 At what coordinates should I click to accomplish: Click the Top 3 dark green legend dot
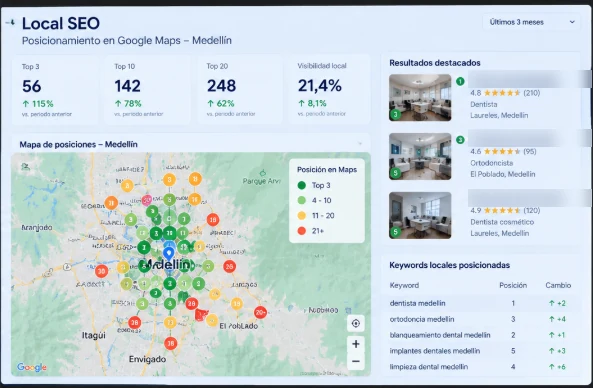[301, 185]
